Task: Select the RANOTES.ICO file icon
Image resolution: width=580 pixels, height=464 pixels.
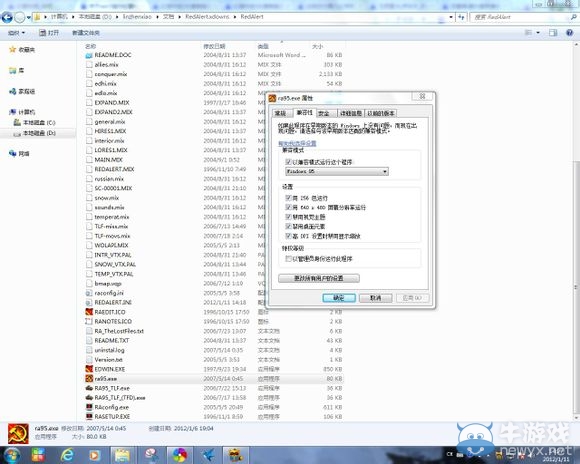Action: (89, 322)
